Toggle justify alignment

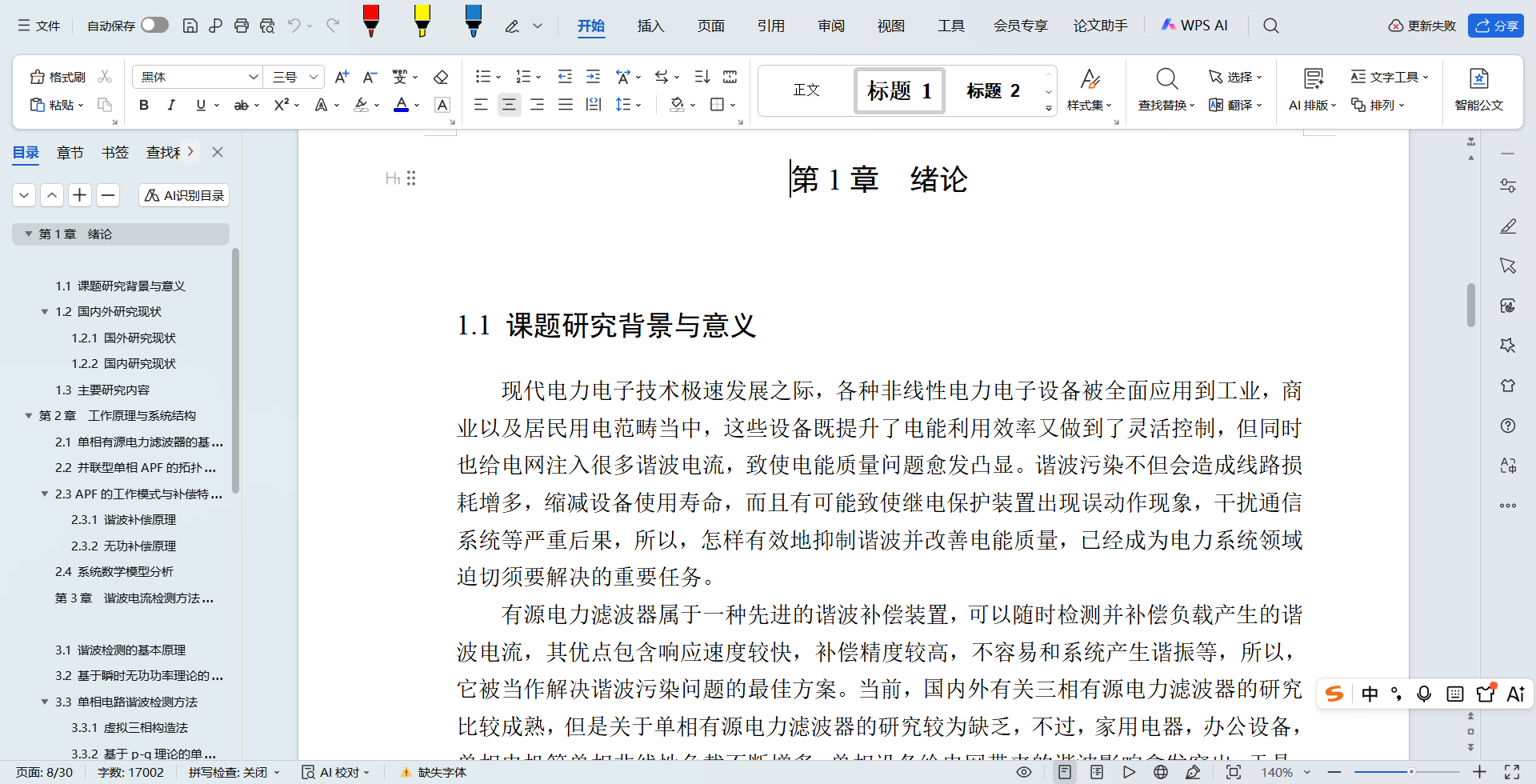click(x=566, y=105)
